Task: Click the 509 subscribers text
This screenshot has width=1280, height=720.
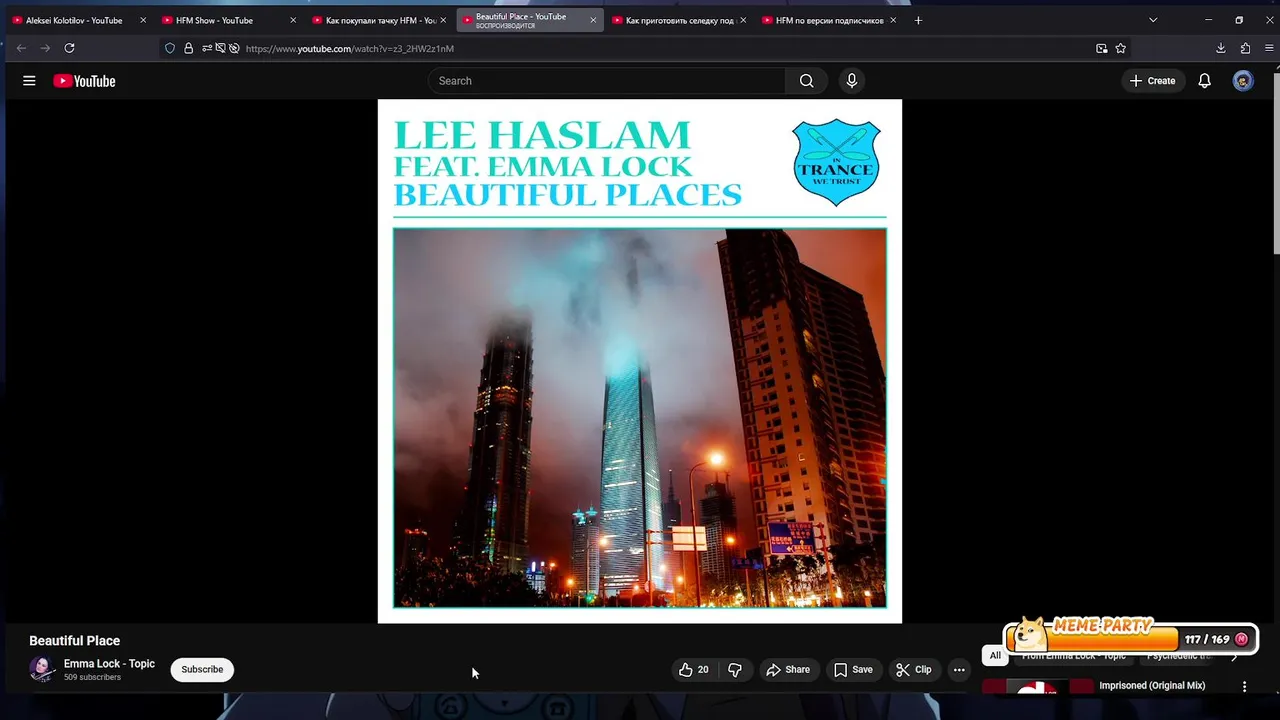Action: point(92,678)
